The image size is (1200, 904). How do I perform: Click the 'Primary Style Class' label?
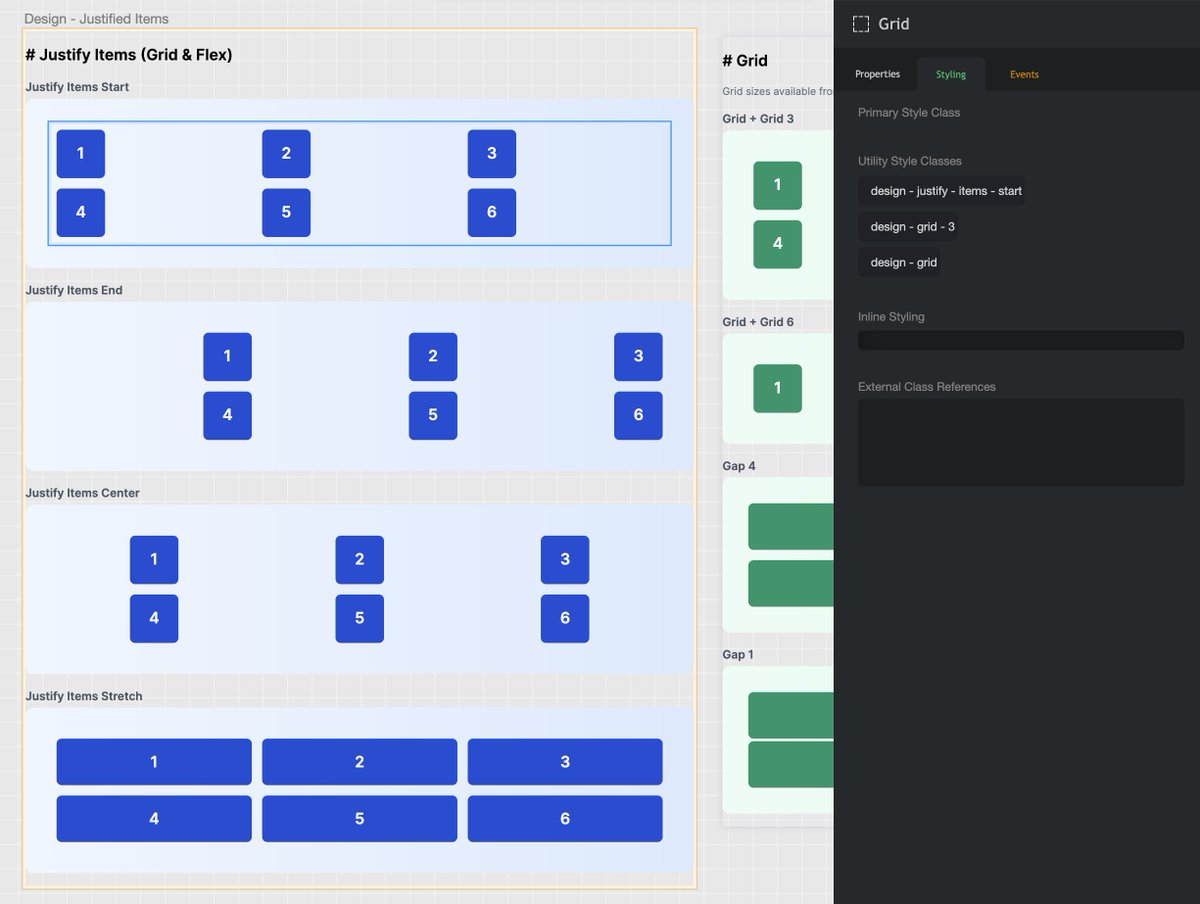click(x=909, y=113)
